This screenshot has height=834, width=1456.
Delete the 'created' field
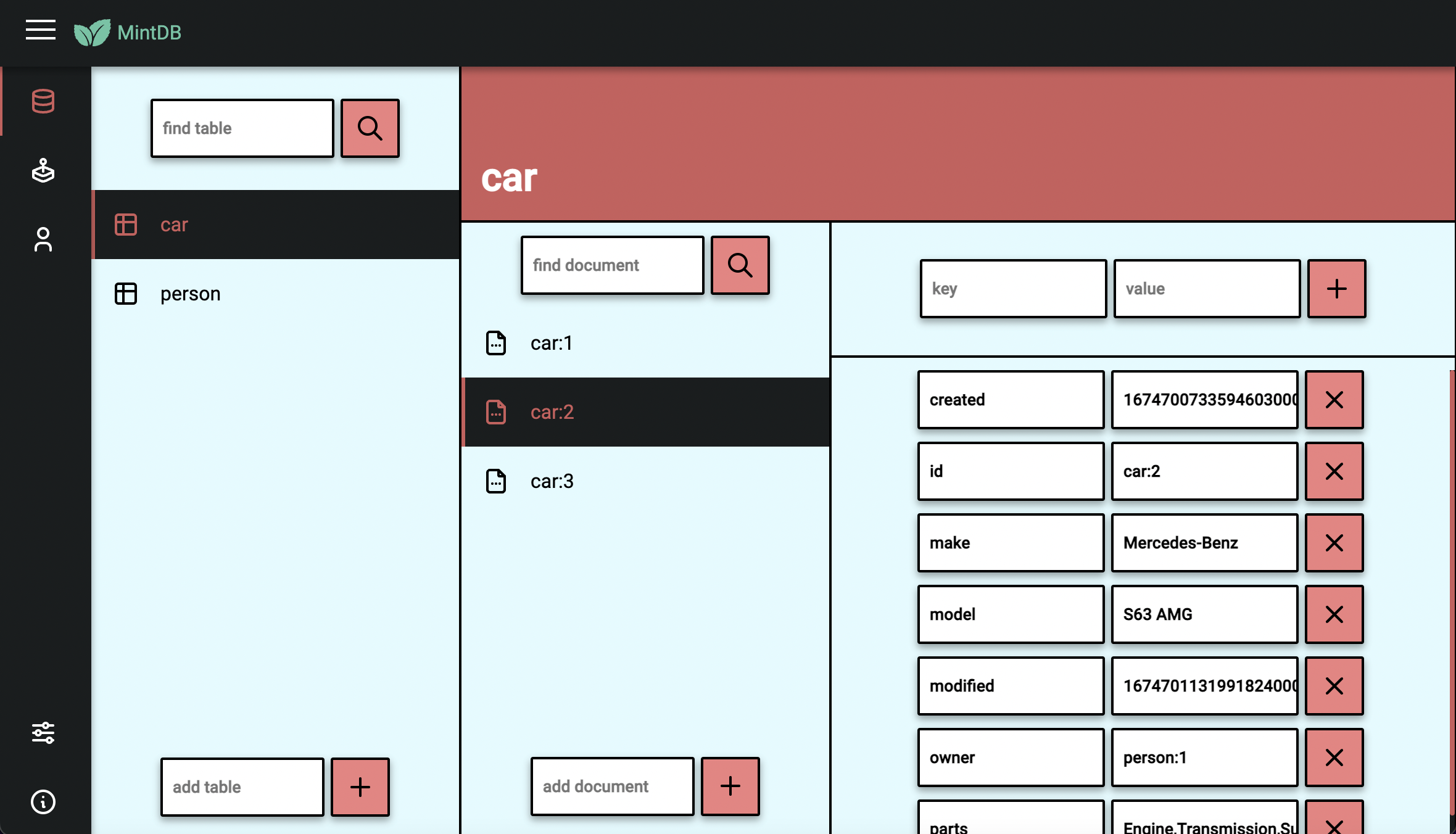[1334, 400]
